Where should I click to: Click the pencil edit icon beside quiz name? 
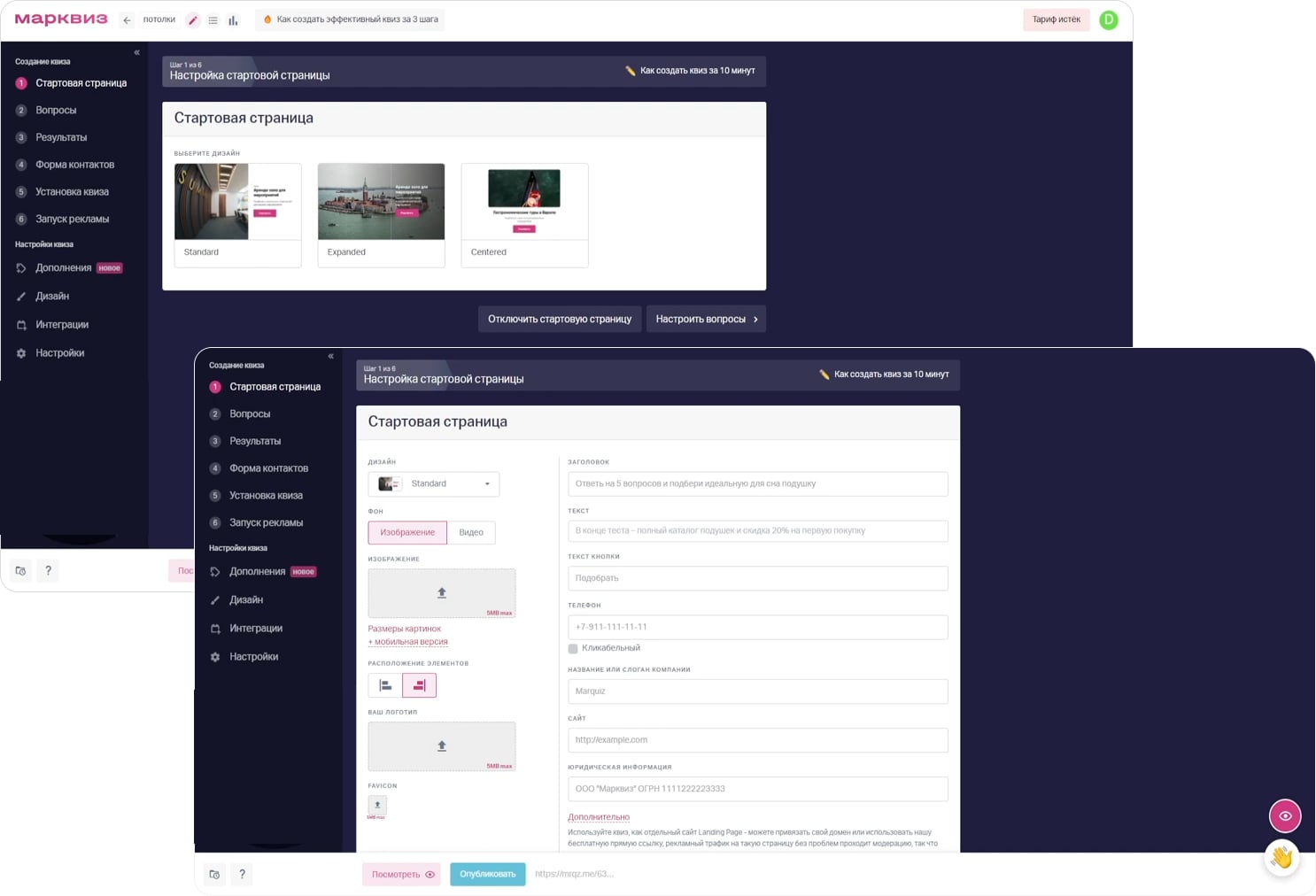tap(193, 20)
